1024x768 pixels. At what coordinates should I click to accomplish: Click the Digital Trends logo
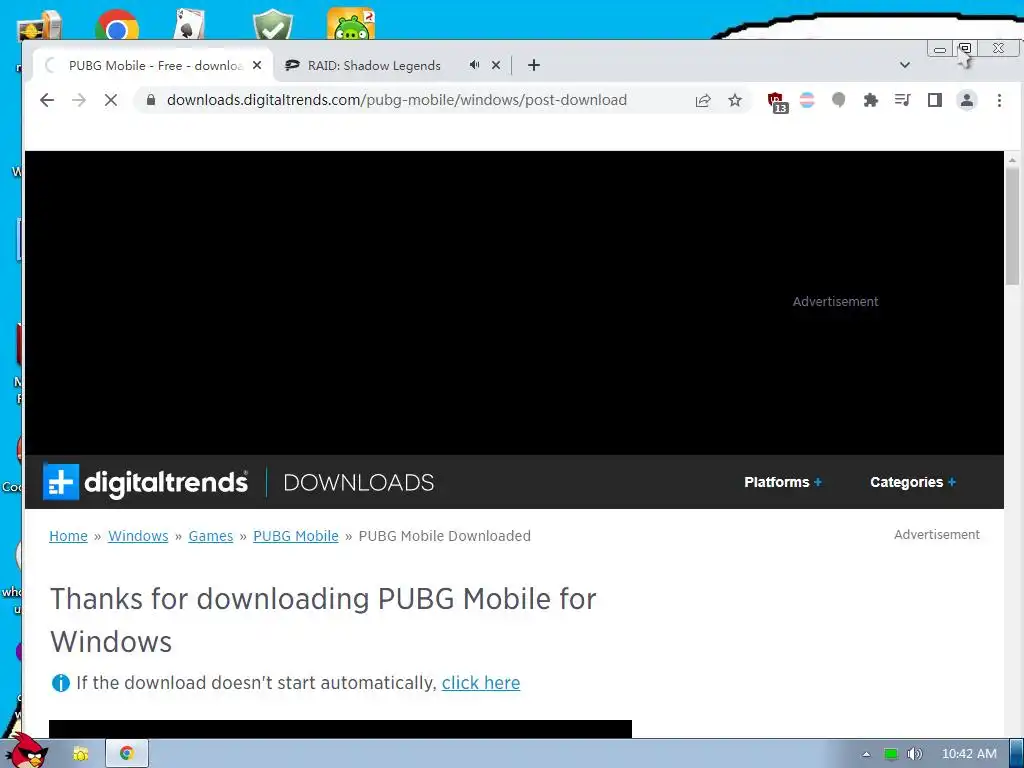(x=146, y=482)
